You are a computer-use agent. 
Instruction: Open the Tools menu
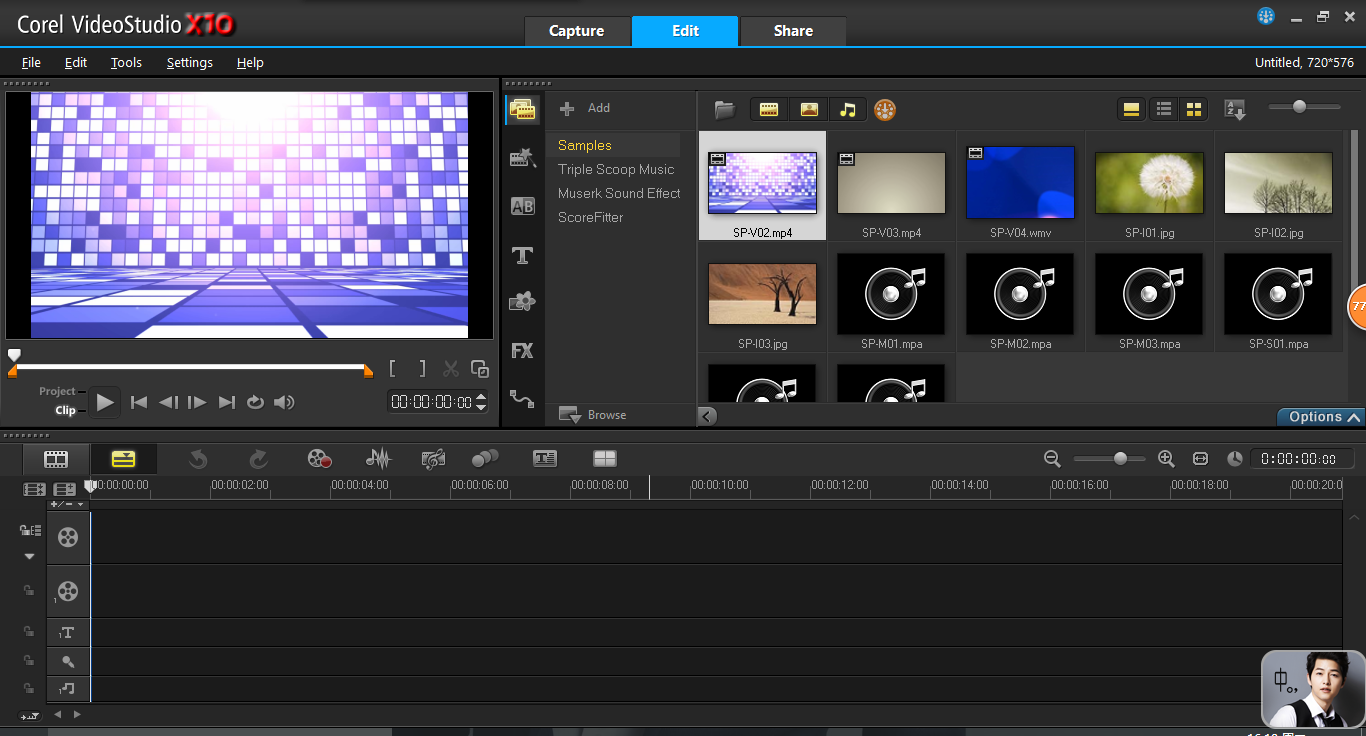pos(126,62)
